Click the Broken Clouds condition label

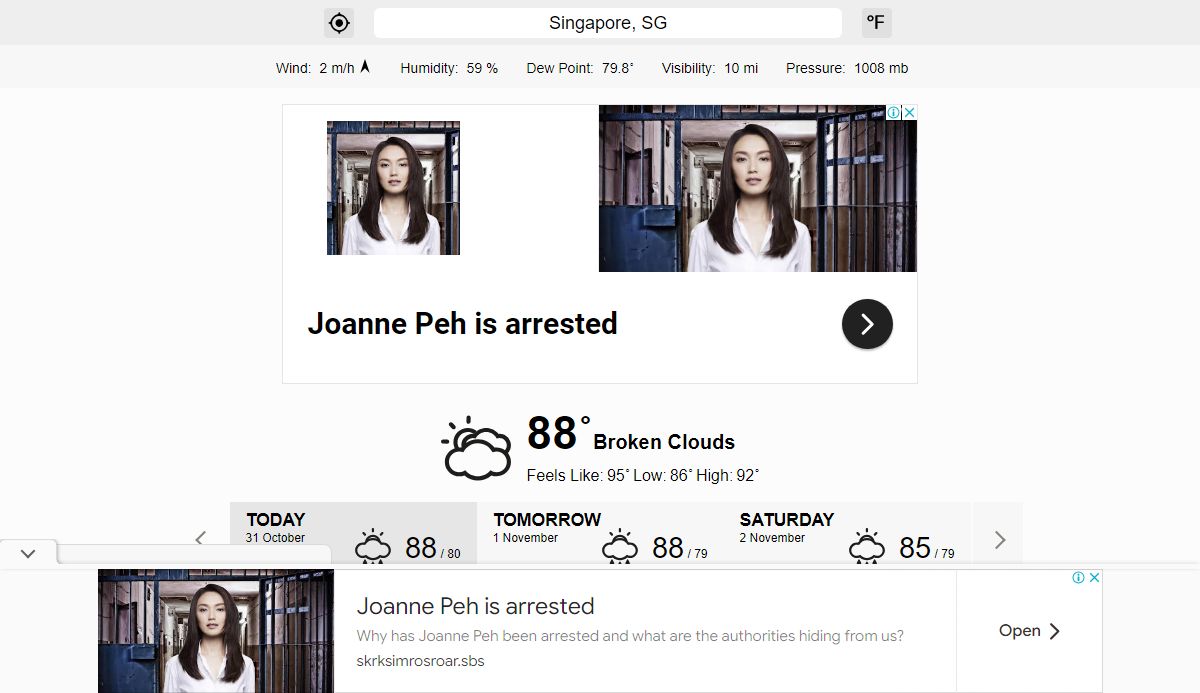pos(664,442)
